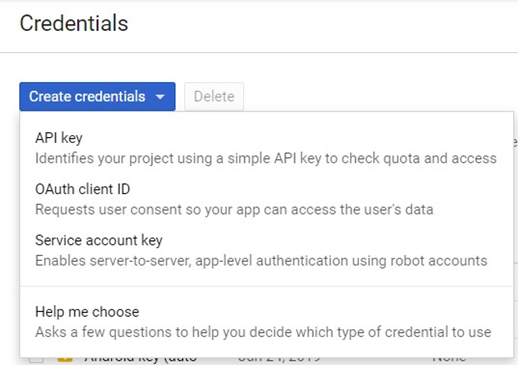Choose OAuth client ID from the menu
This screenshot has height=365, width=518.
tap(266, 199)
